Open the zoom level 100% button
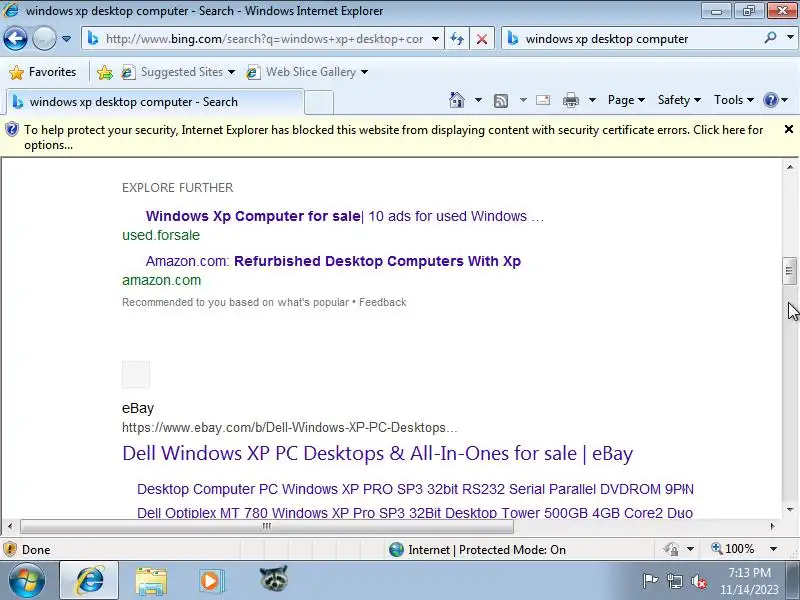Viewport: 800px width, 600px height. pyautogui.click(x=733, y=549)
